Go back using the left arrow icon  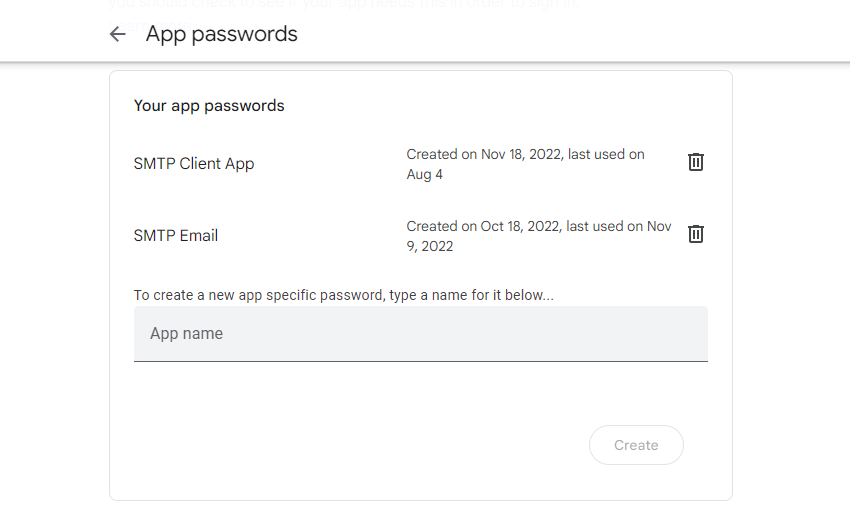point(118,34)
